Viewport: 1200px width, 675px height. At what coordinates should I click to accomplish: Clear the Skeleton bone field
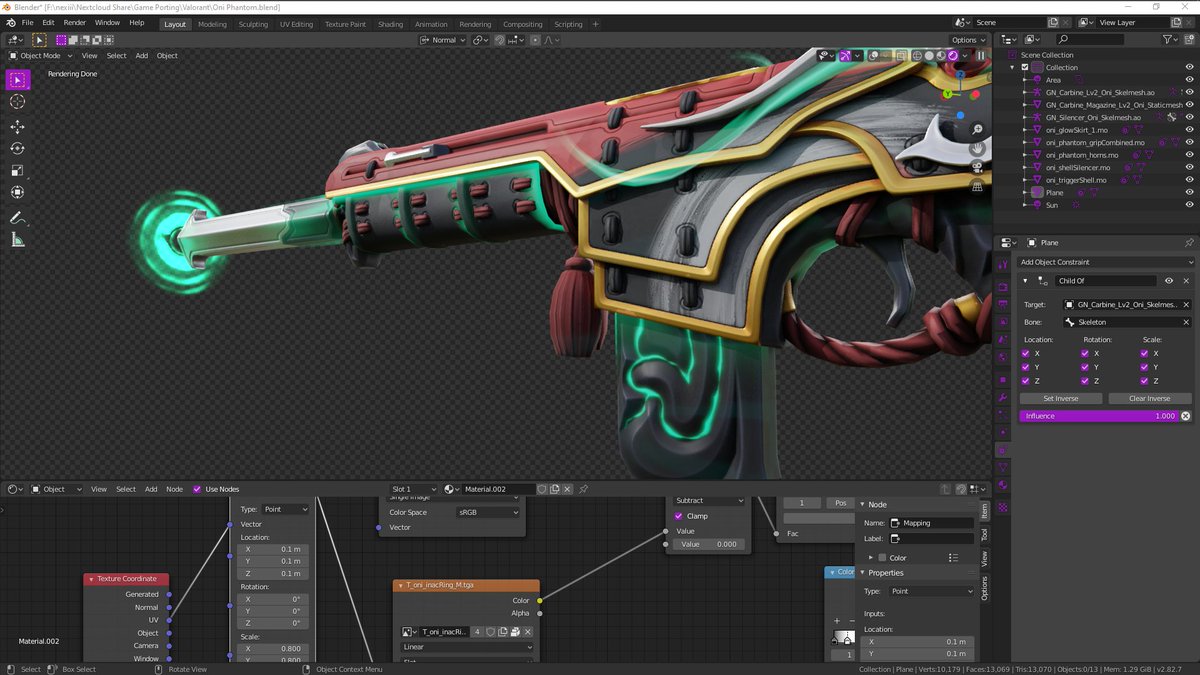(1187, 322)
